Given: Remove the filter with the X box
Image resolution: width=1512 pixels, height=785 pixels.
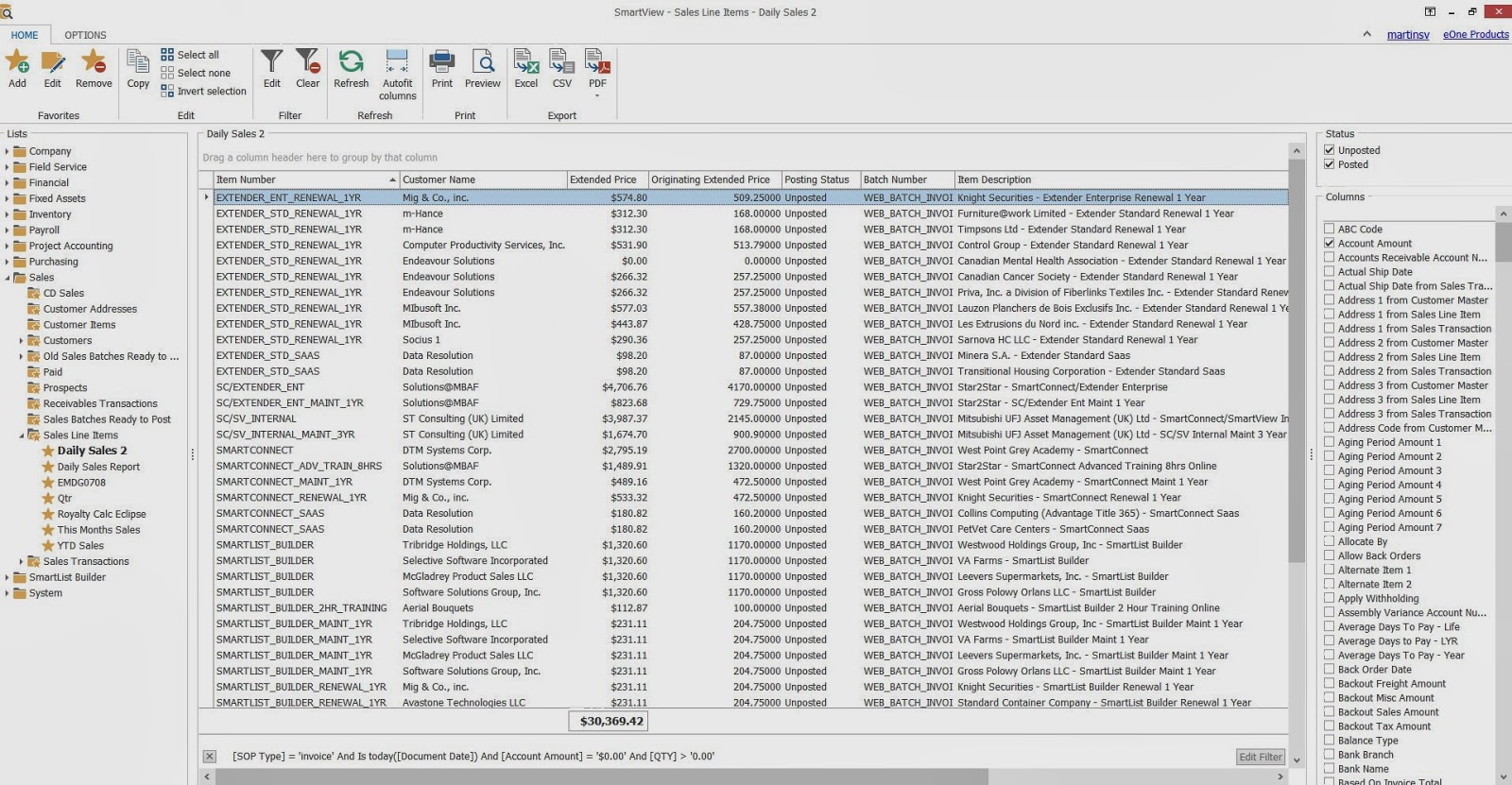Looking at the screenshot, I should click(210, 757).
